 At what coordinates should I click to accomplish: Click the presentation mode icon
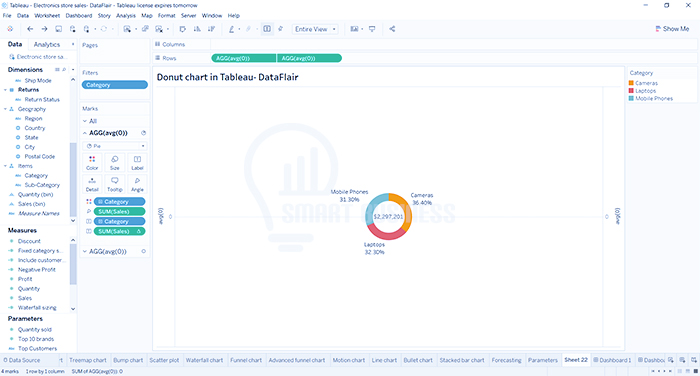coord(372,29)
